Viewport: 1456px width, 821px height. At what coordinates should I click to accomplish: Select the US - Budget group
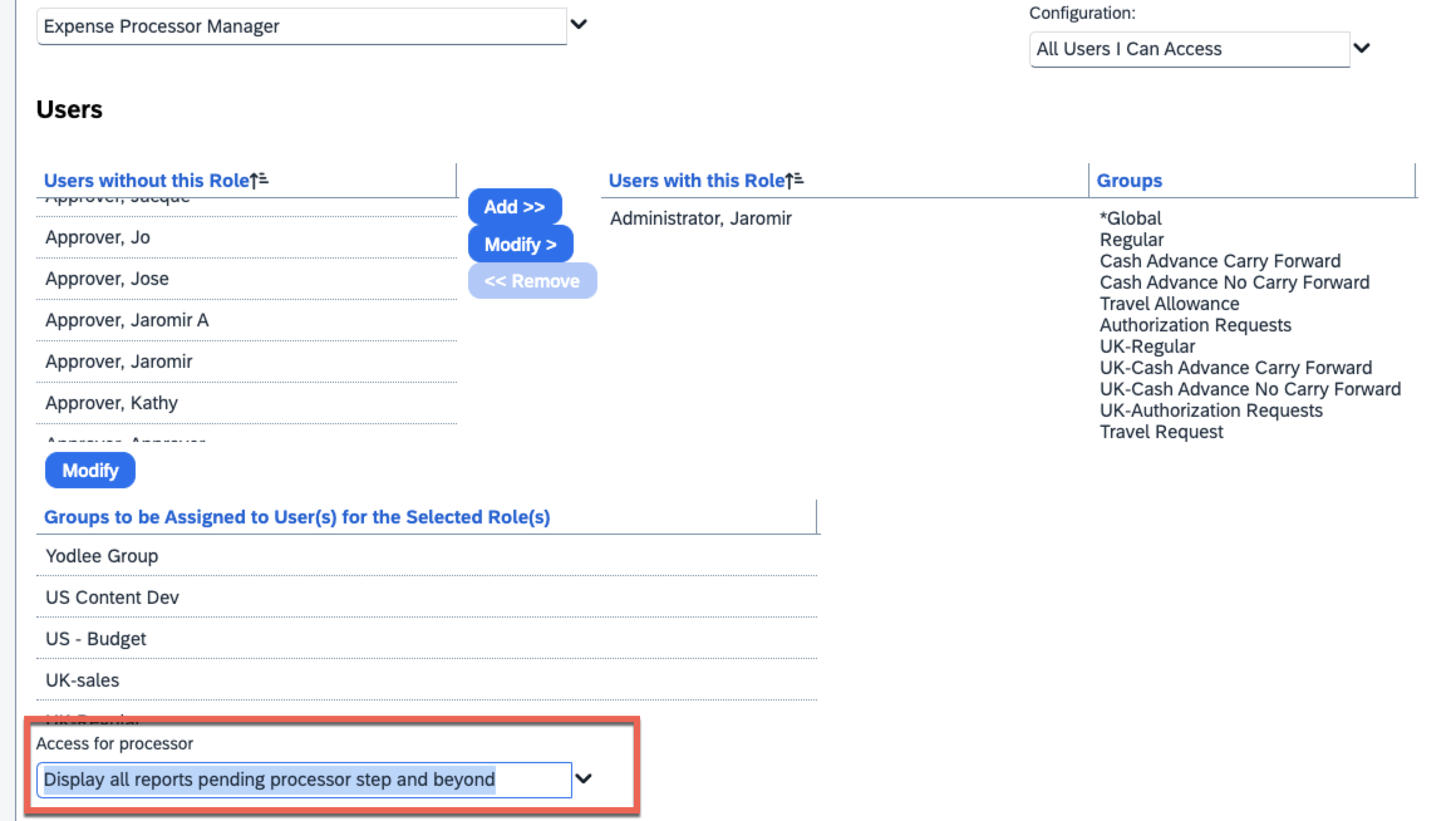point(95,639)
